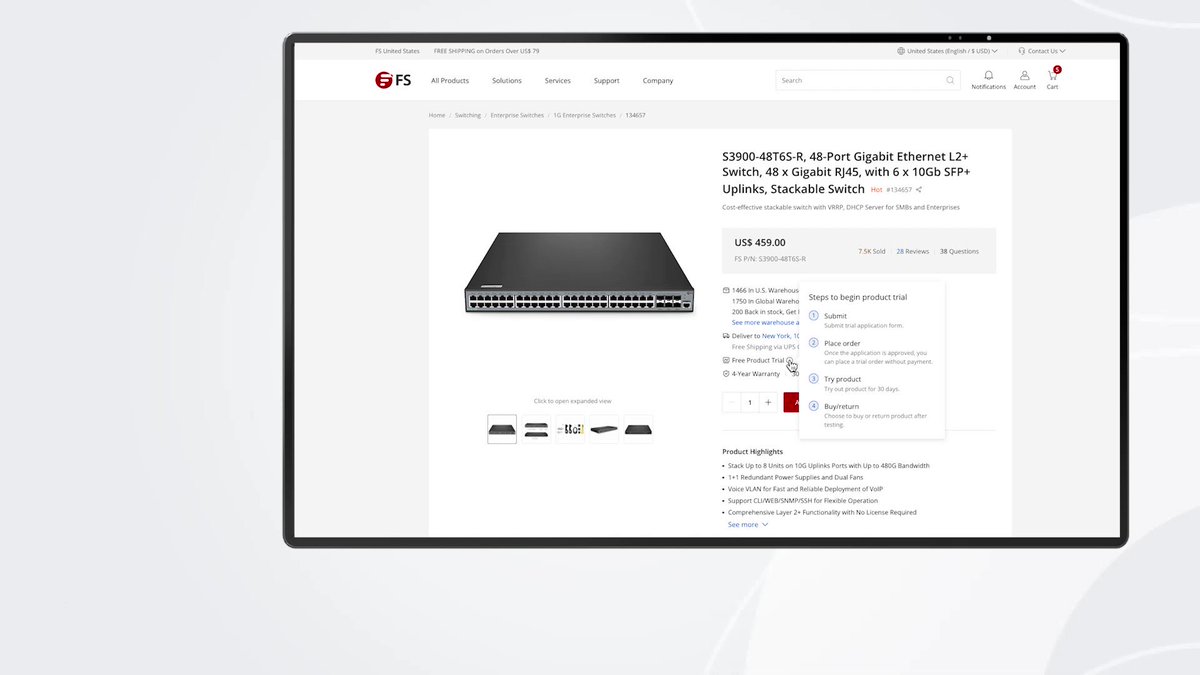The image size is (1200, 675).
Task: Open the Notifications bell icon
Action: [989, 75]
